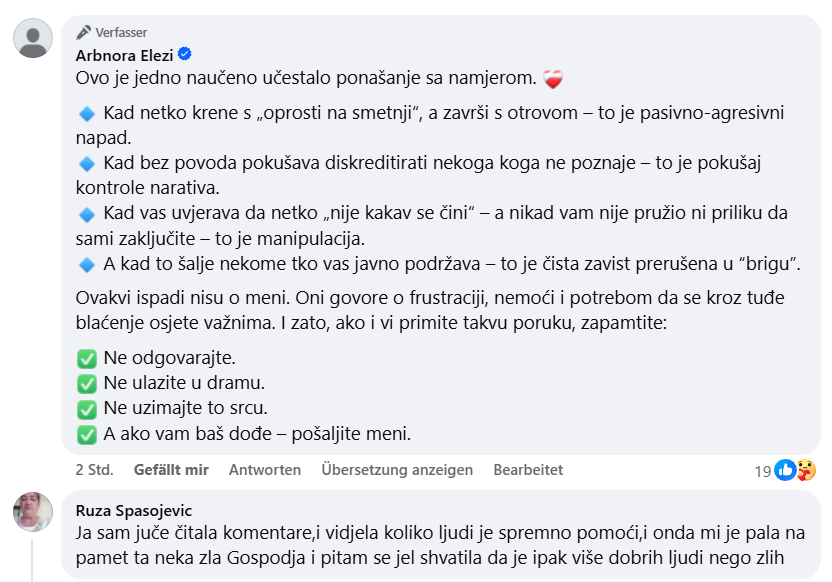The width and height of the screenshot is (832, 582).
Task: Open the reactions count showing 19
Action: [x=763, y=470]
